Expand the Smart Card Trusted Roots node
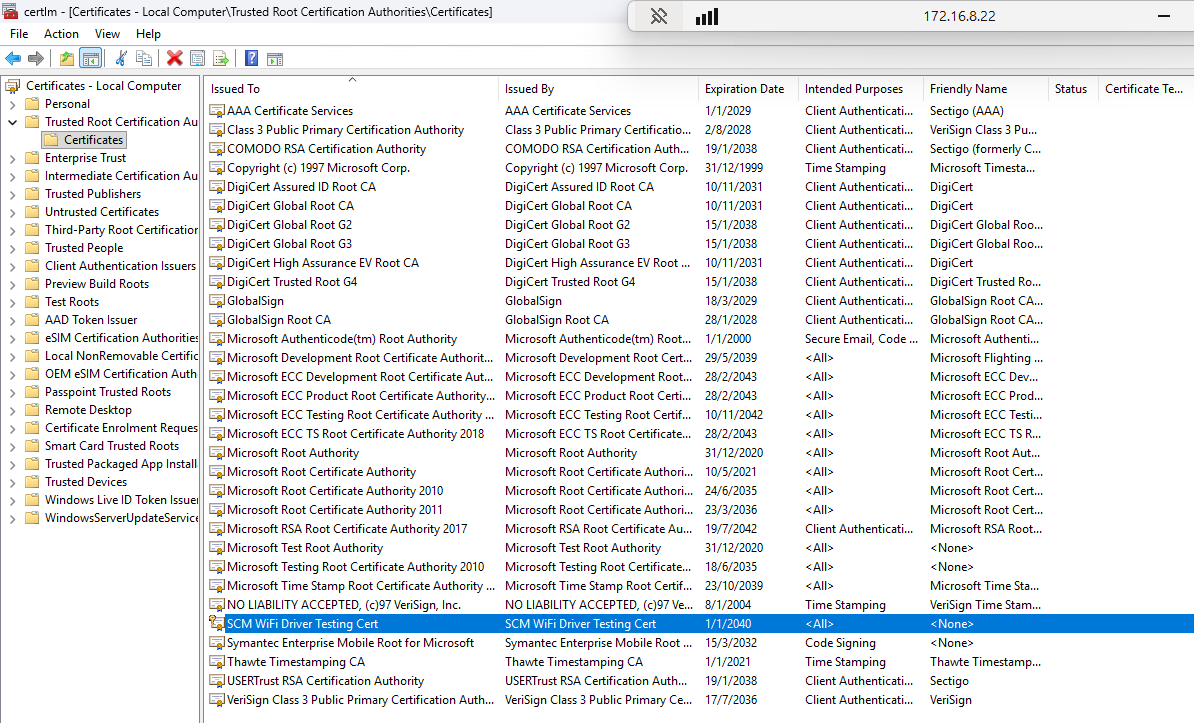 (x=12, y=446)
